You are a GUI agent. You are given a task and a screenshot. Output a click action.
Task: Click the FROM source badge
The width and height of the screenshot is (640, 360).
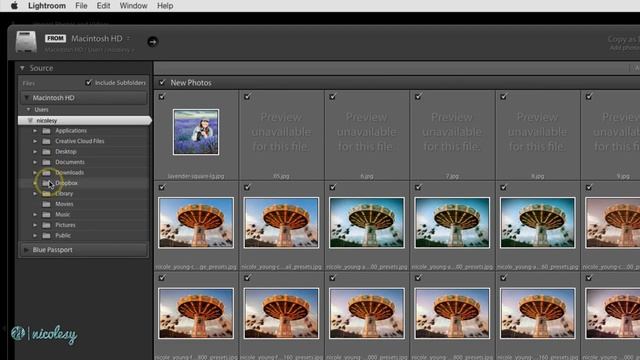pyautogui.click(x=55, y=38)
